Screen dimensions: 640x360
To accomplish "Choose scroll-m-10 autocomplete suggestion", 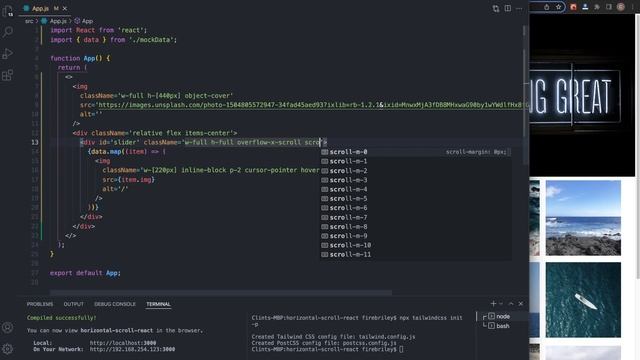I will click(416, 245).
